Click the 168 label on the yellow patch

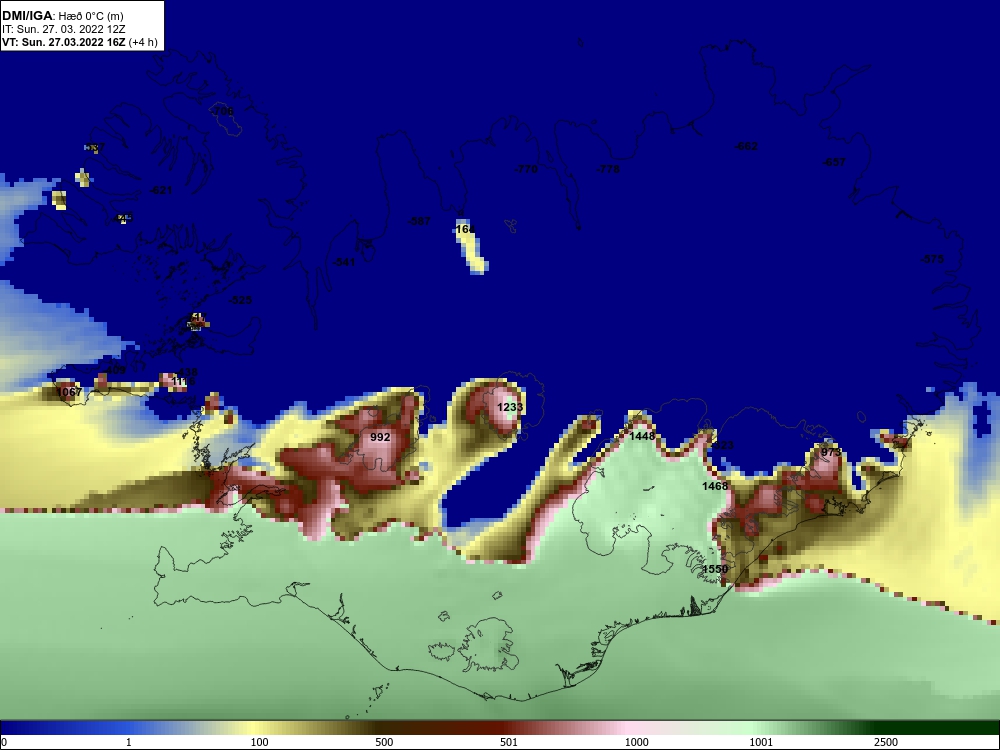pos(466,229)
